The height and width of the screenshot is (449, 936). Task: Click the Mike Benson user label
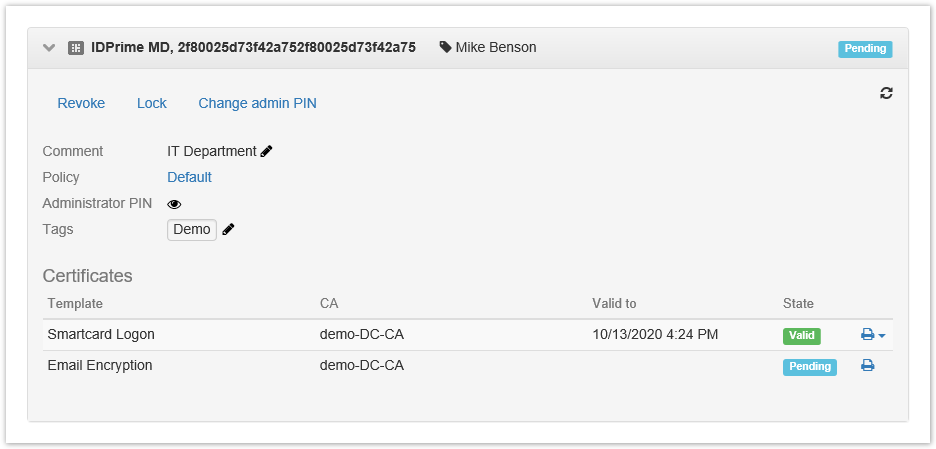pos(496,47)
